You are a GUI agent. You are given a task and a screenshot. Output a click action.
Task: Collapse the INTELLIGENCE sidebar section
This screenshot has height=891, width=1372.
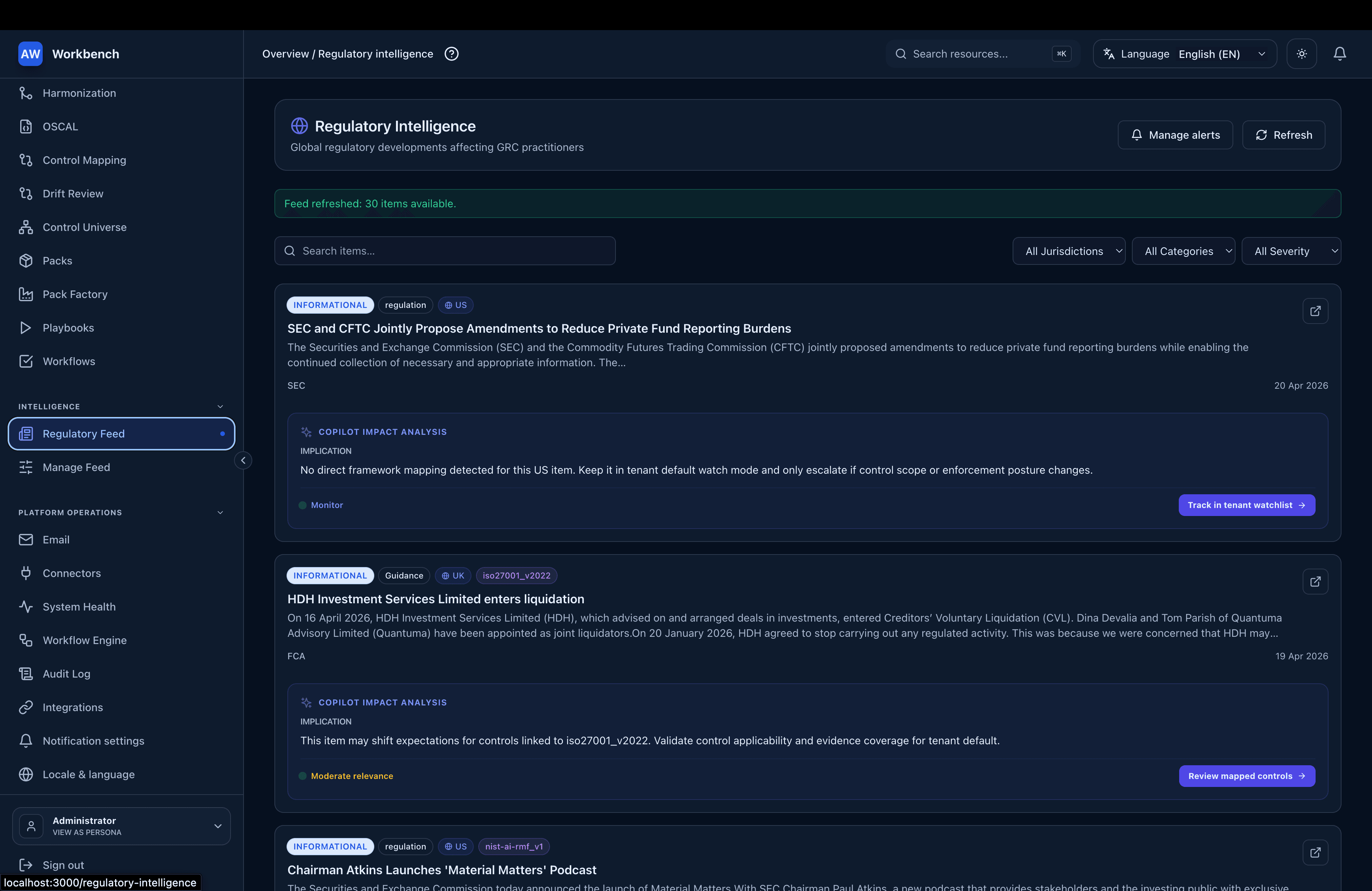pyautogui.click(x=220, y=406)
